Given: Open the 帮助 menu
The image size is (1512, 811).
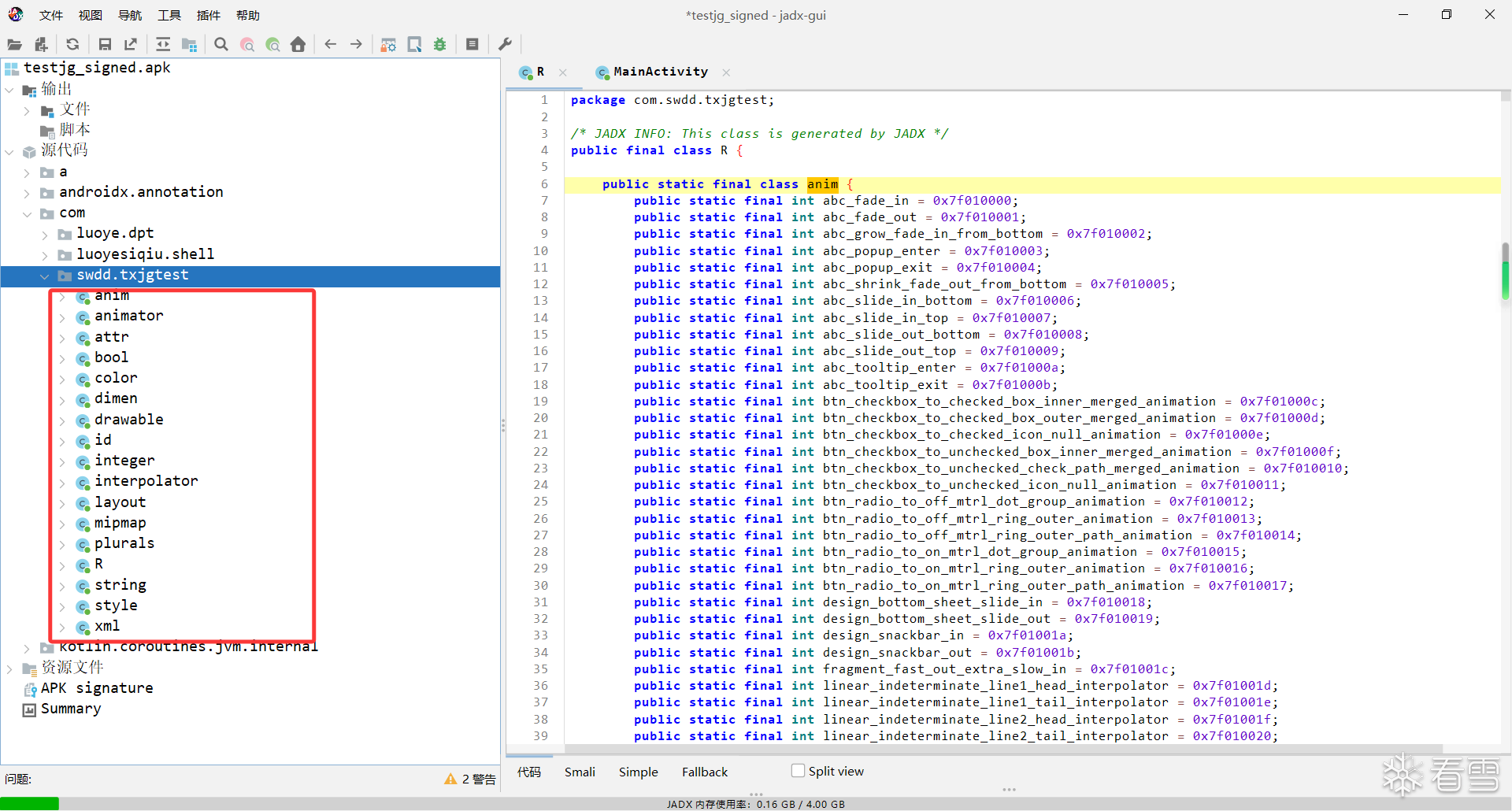Looking at the screenshot, I should click(x=248, y=15).
